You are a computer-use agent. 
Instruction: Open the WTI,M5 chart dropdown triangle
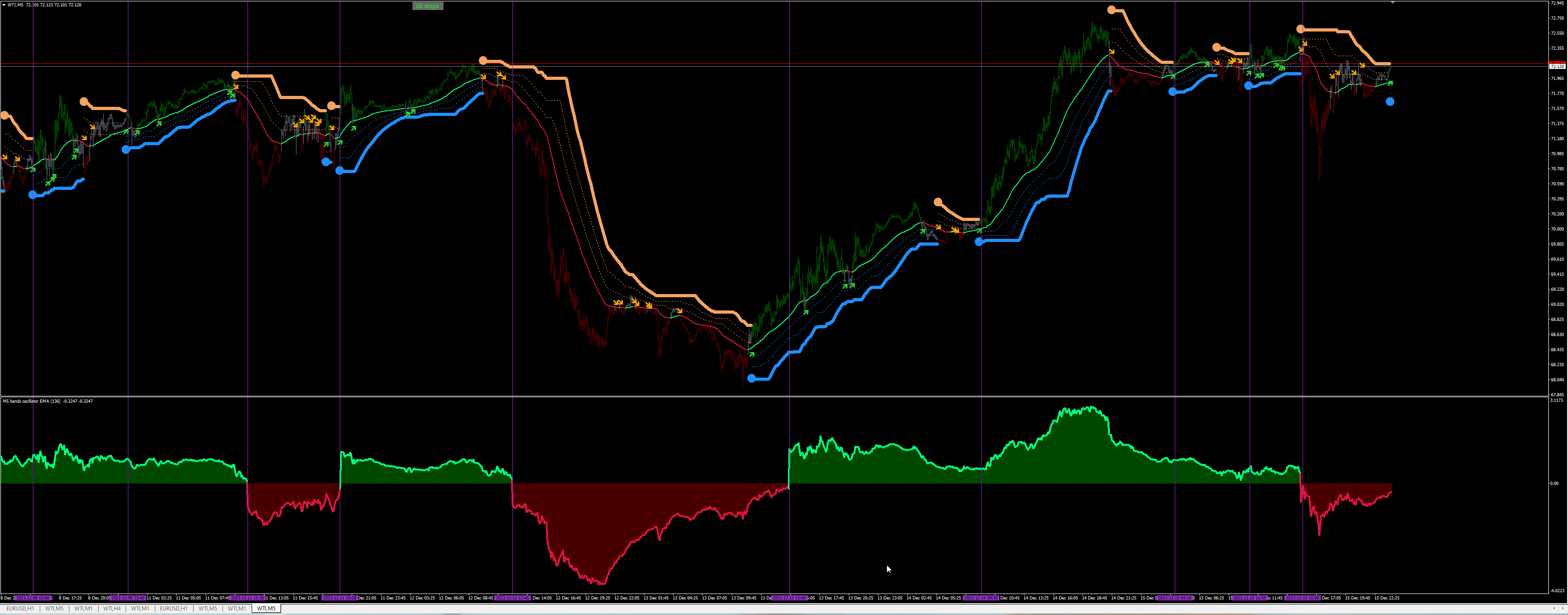(4, 5)
